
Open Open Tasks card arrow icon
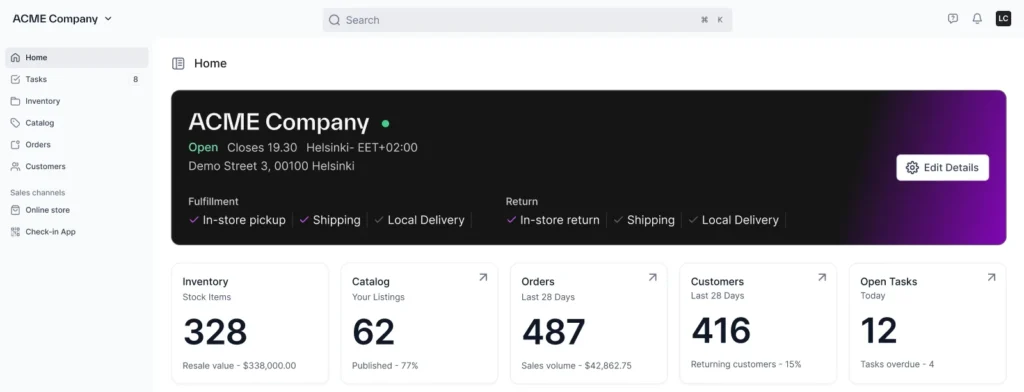[991, 278]
